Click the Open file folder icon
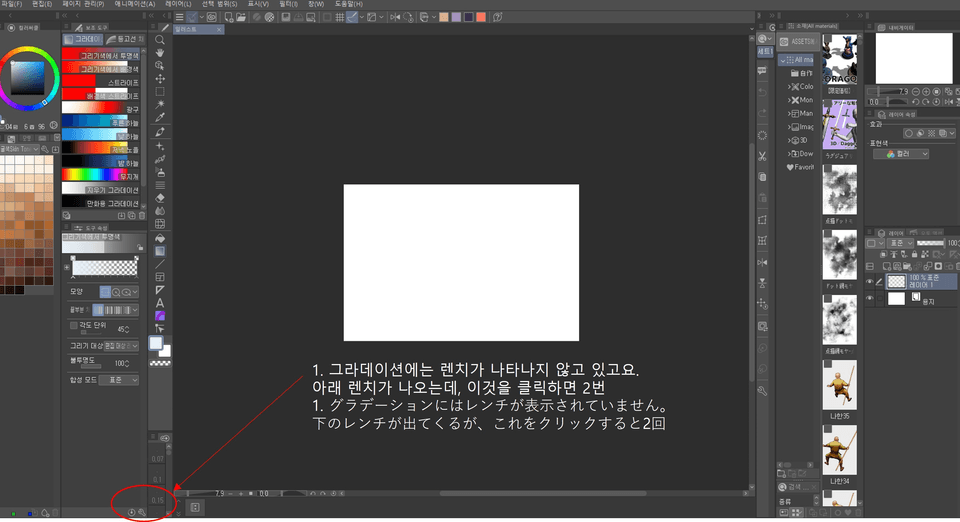Screen dimensions: 960x522 coord(241,17)
